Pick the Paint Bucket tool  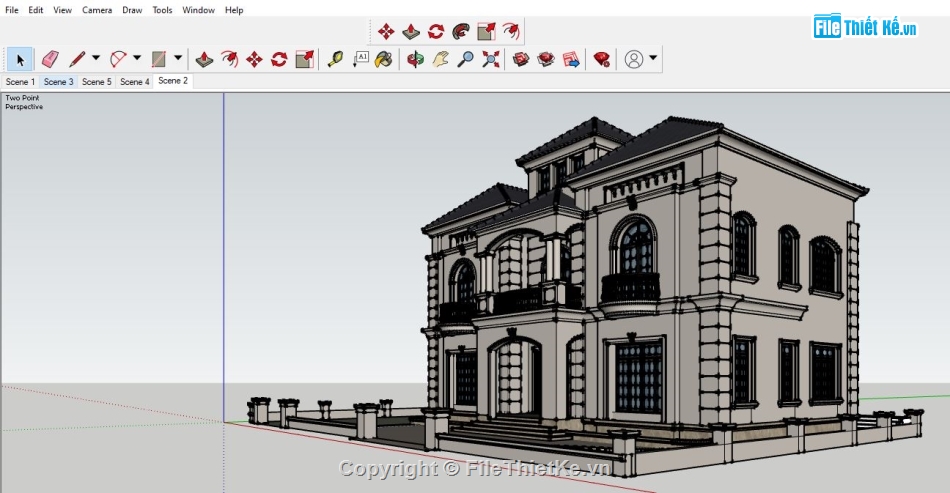coord(384,59)
